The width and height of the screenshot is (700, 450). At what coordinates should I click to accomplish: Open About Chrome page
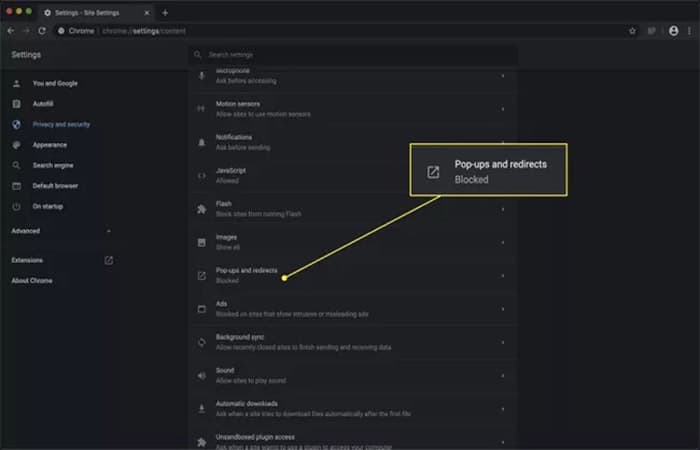pyautogui.click(x=32, y=280)
